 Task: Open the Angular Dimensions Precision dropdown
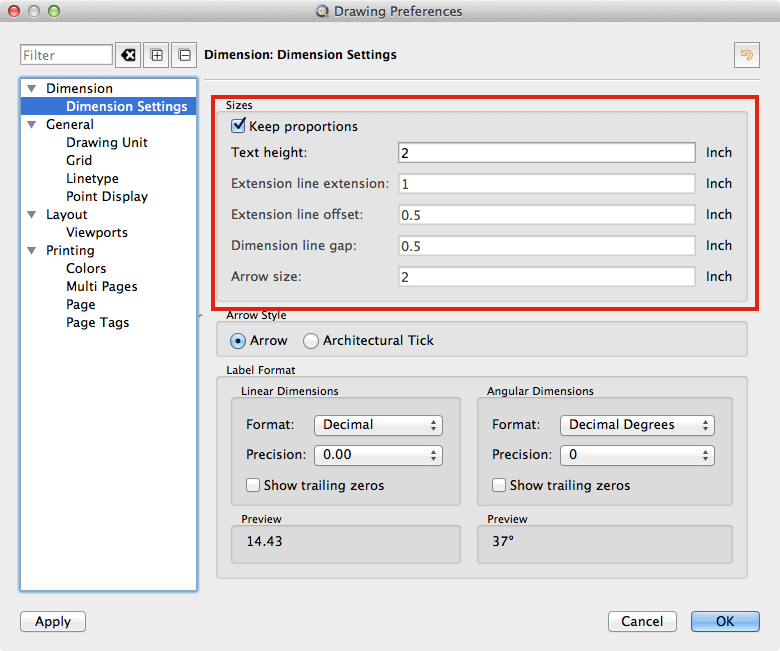click(x=637, y=455)
